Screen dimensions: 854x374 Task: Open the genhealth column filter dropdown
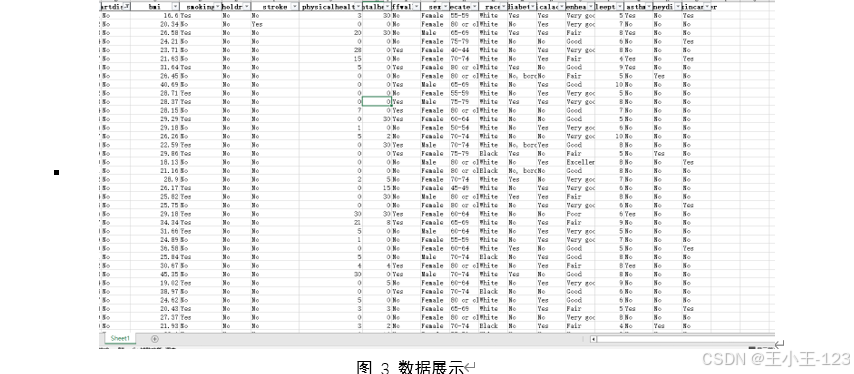591,7
